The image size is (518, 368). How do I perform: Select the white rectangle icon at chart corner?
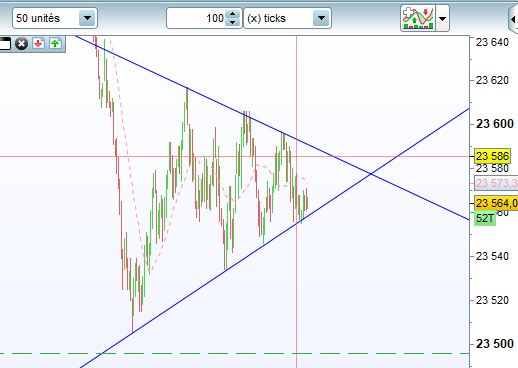[5, 44]
